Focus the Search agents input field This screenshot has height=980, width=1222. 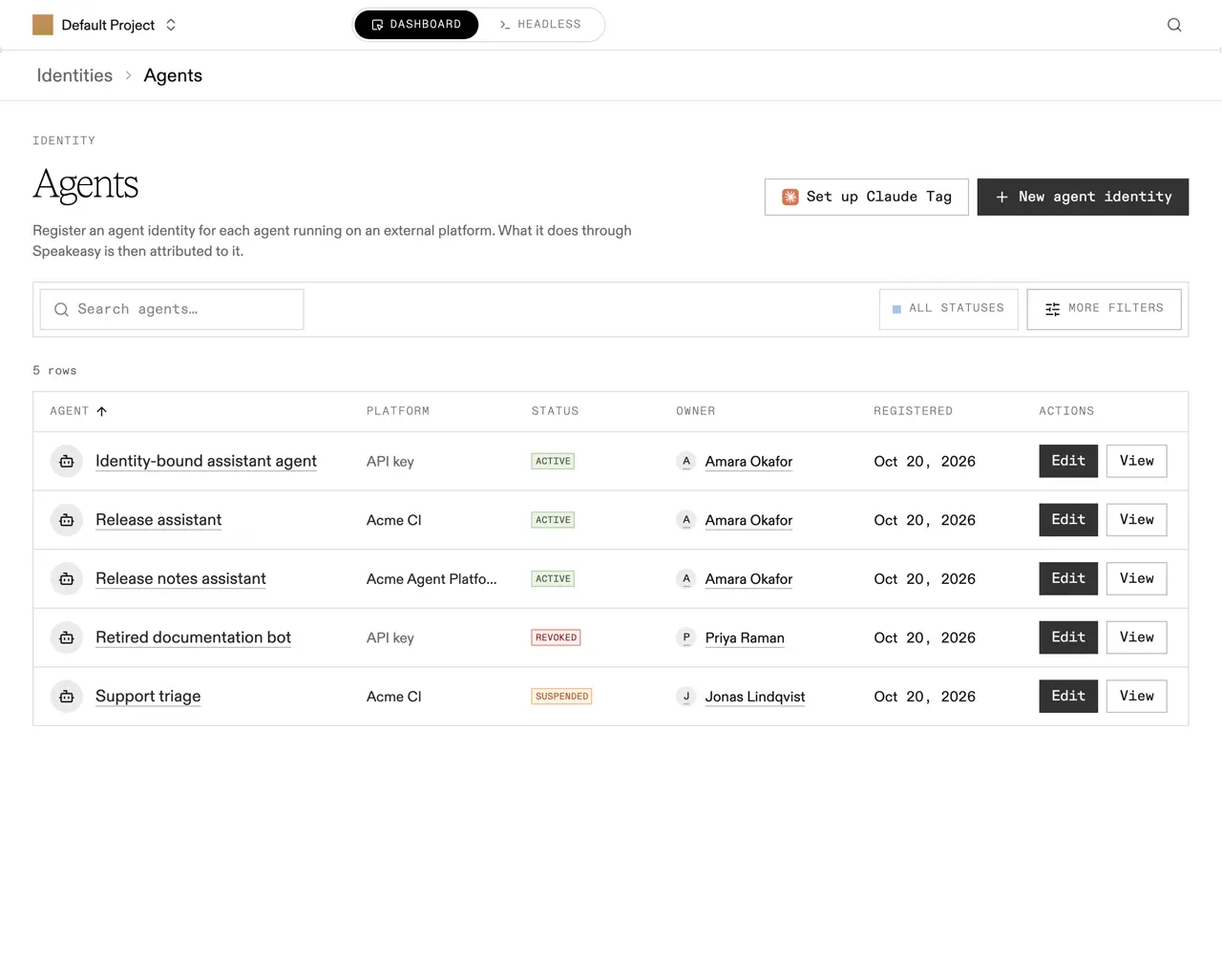point(172,309)
